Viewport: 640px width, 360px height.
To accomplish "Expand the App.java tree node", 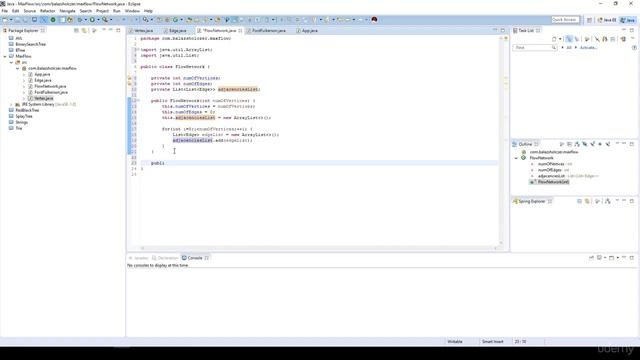I will [24, 75].
